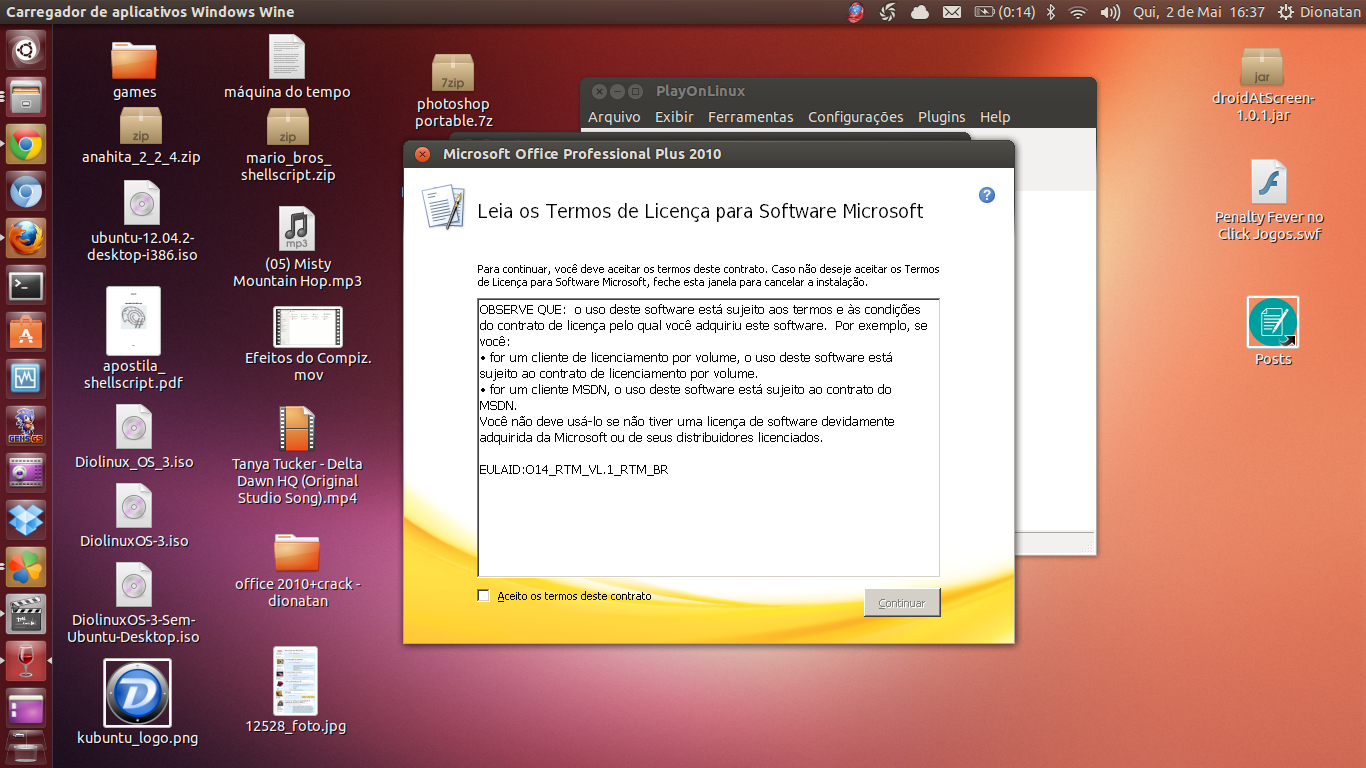
Task: Open the Ubuntu Dash home launcher
Action: (26, 48)
